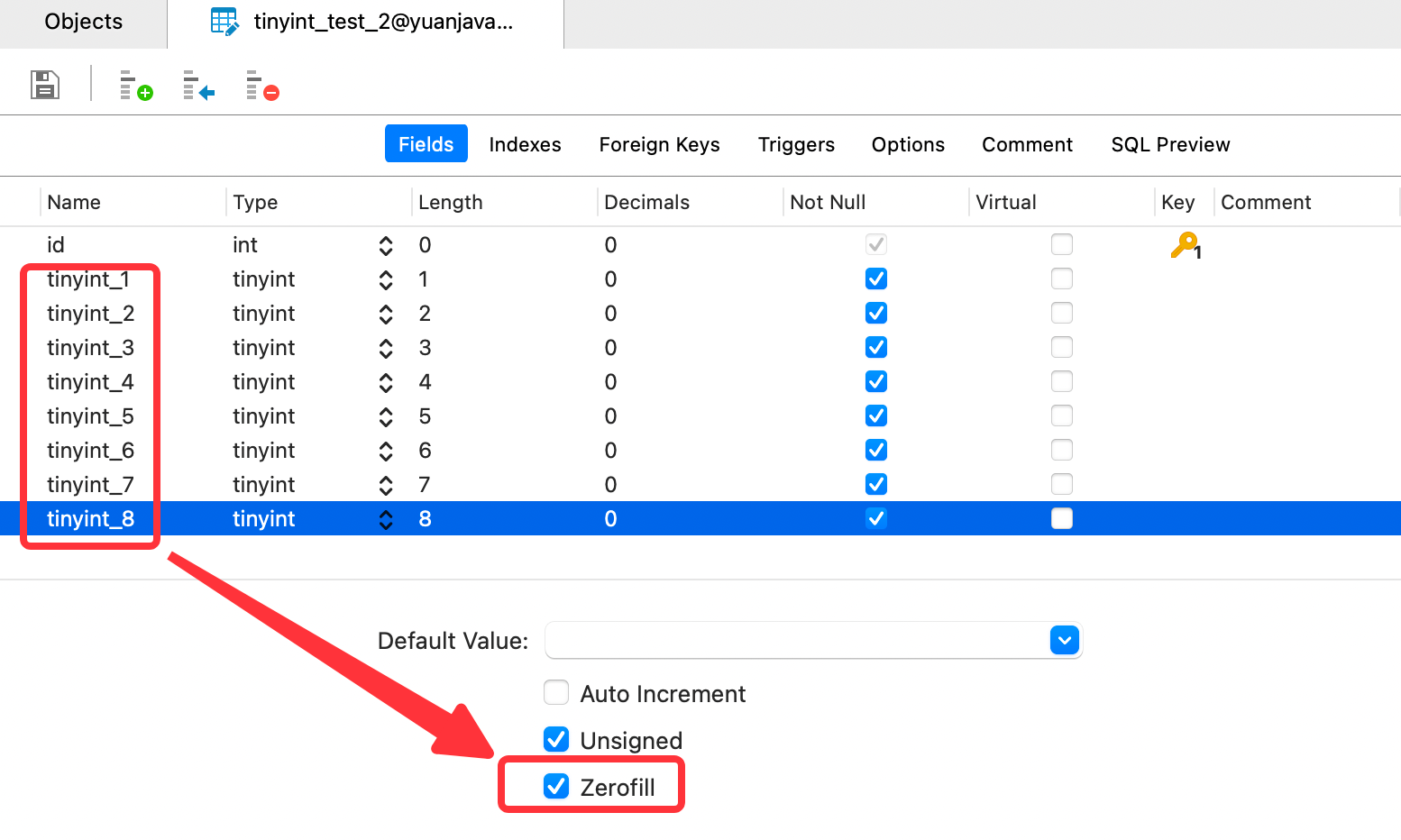
Task: Select the tinyint_6 field name
Action: 90,451
